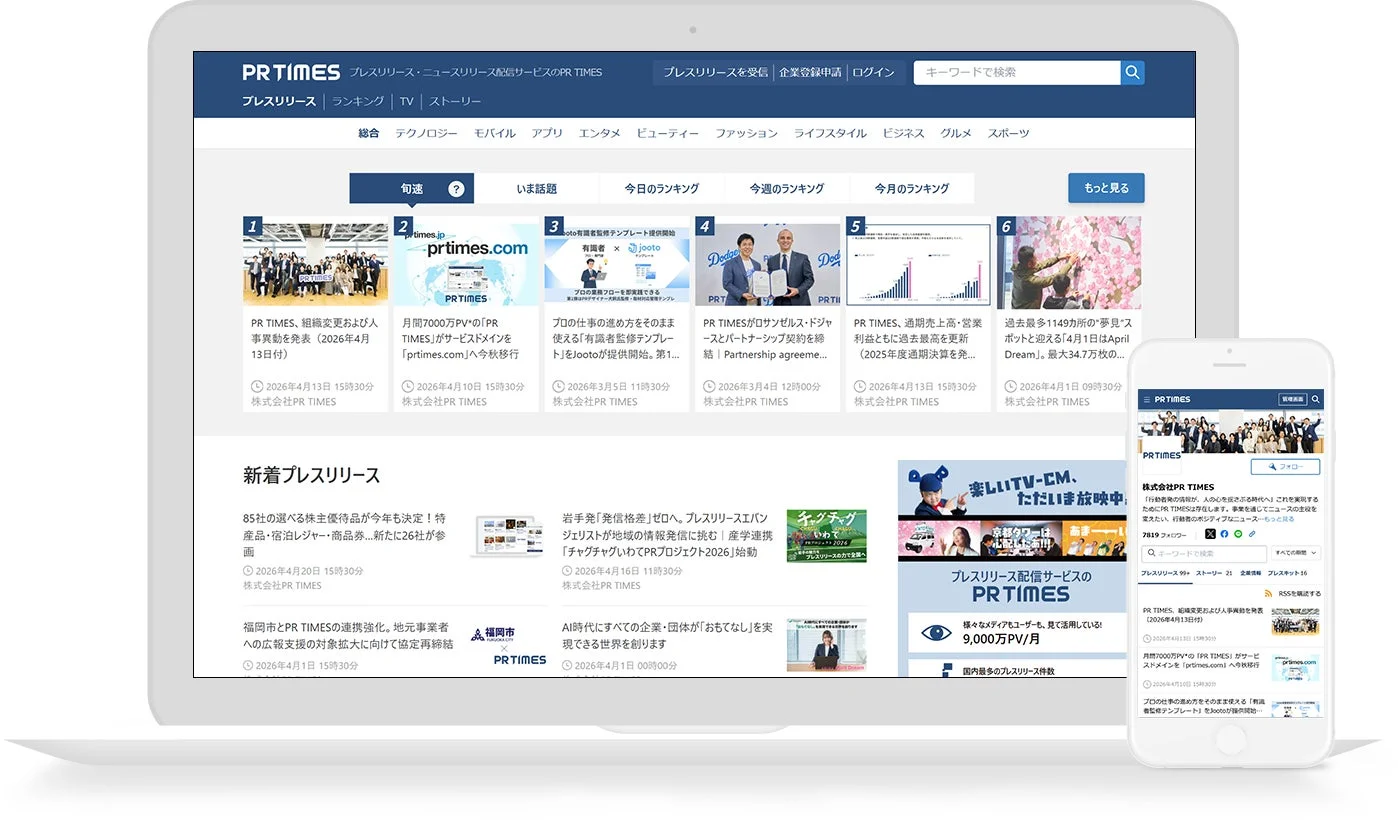
Task: Open AI時代にすべての企業 press release
Action: 667,636
